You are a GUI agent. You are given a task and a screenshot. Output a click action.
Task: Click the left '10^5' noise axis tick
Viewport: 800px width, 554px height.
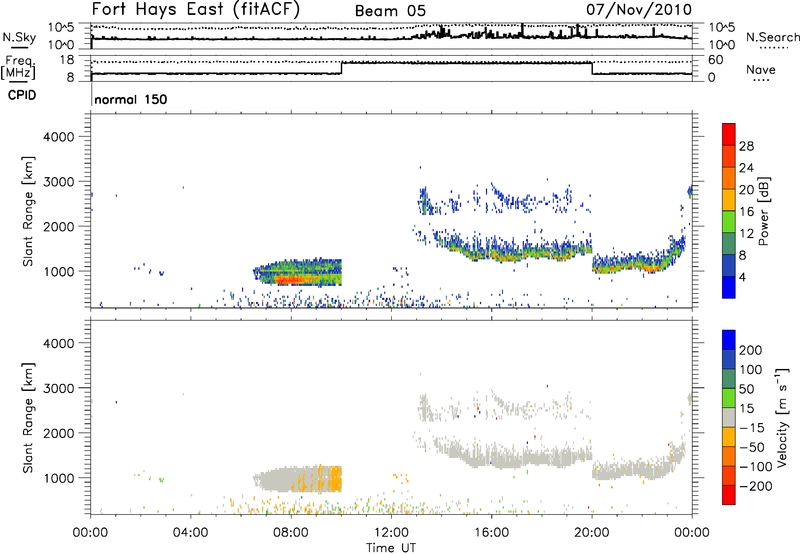(61, 28)
